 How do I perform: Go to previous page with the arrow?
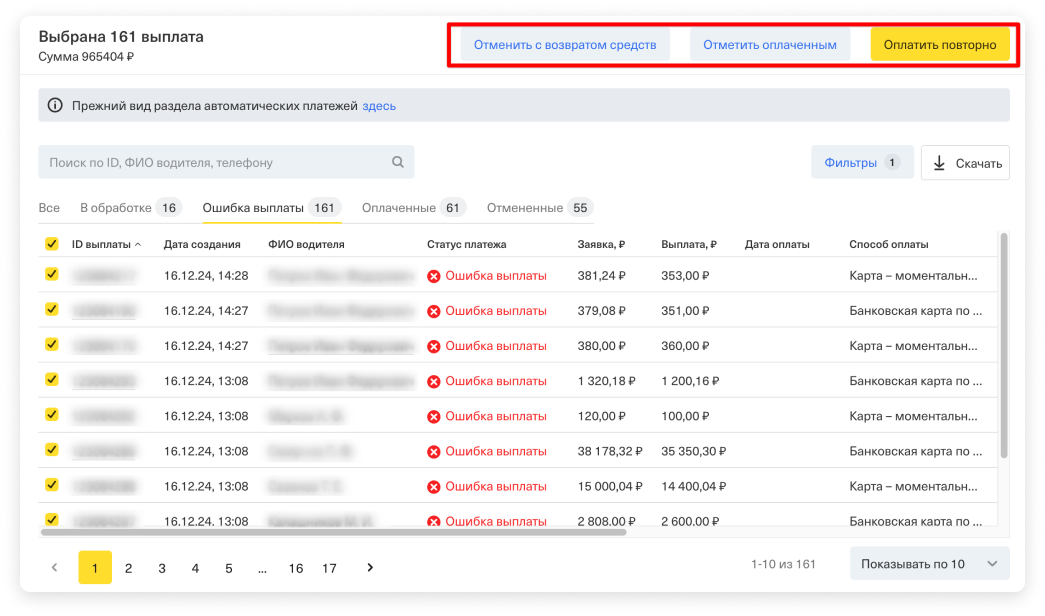55,567
